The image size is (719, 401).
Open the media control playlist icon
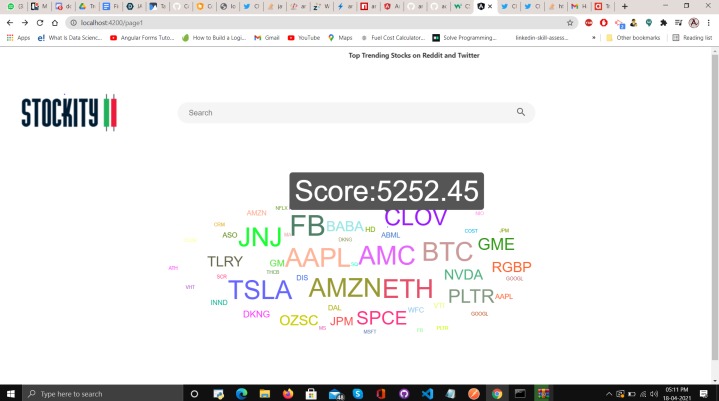coord(679,22)
